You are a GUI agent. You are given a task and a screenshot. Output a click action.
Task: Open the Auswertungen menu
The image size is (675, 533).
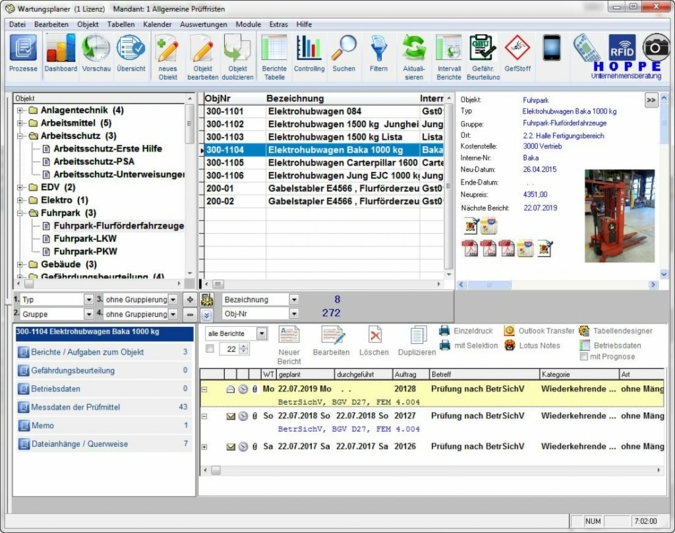pyautogui.click(x=203, y=24)
